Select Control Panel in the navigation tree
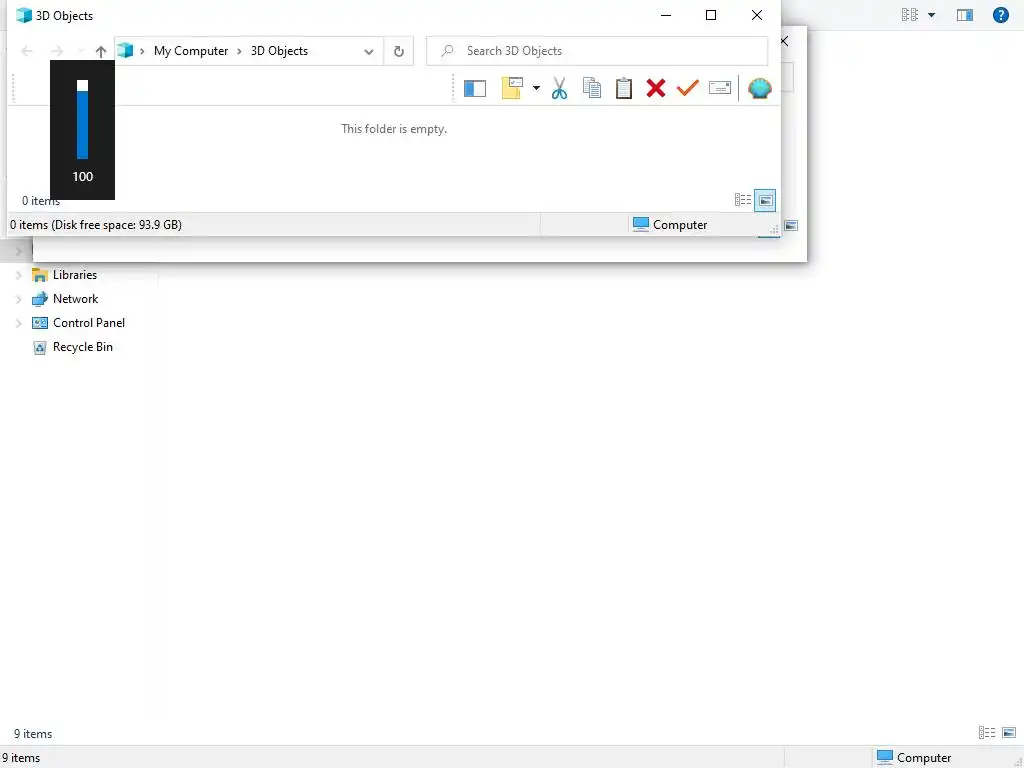The height and width of the screenshot is (768, 1024). click(89, 323)
